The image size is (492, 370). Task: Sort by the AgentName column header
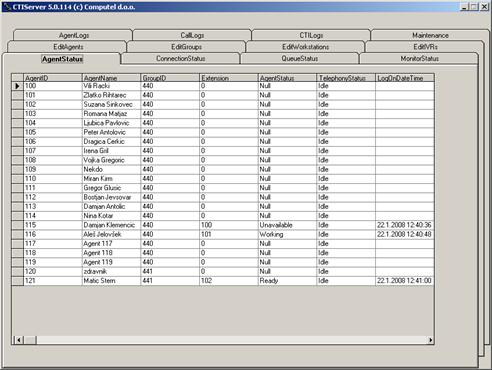(x=111, y=78)
